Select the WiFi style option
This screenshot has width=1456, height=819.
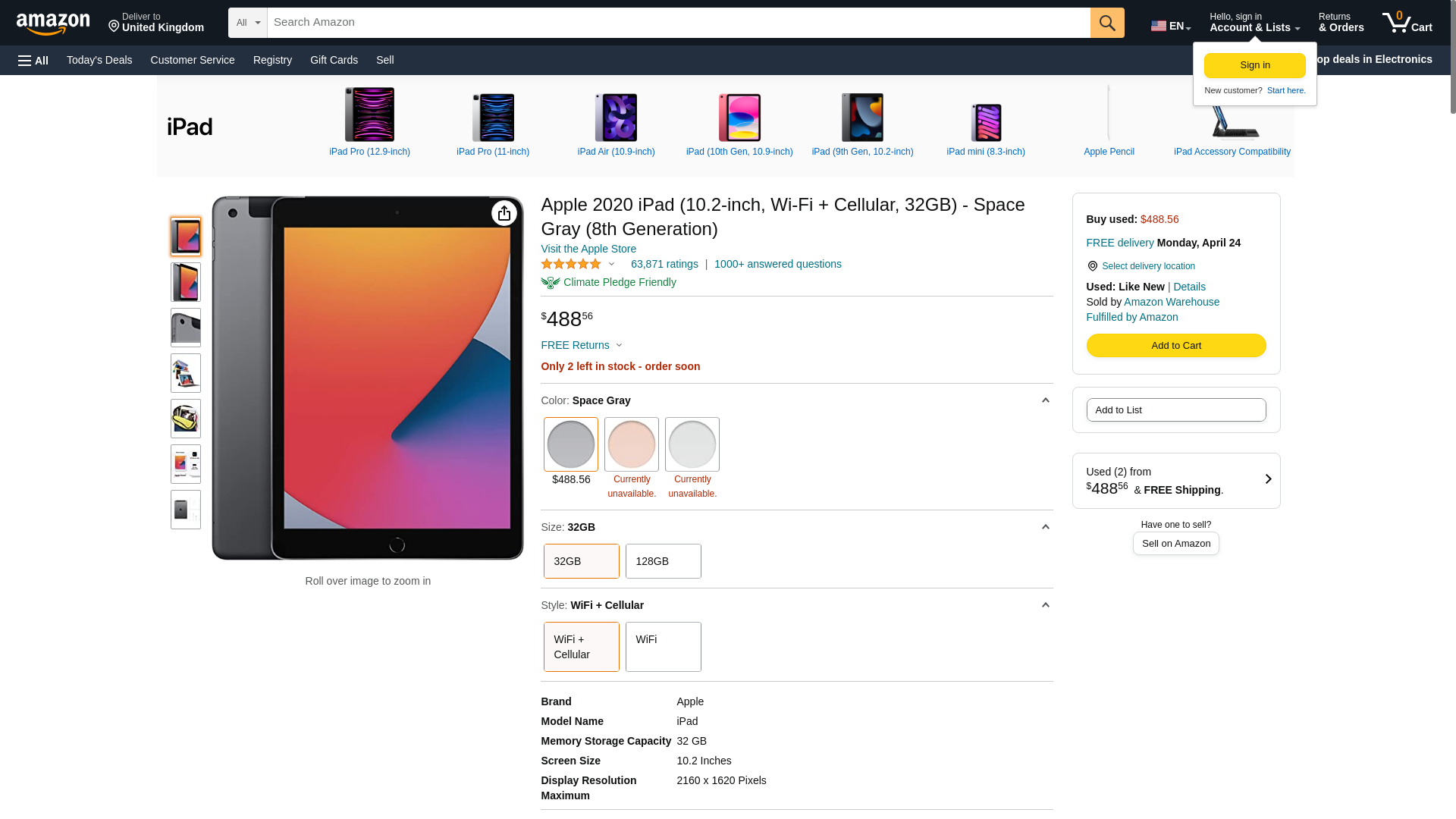click(664, 647)
